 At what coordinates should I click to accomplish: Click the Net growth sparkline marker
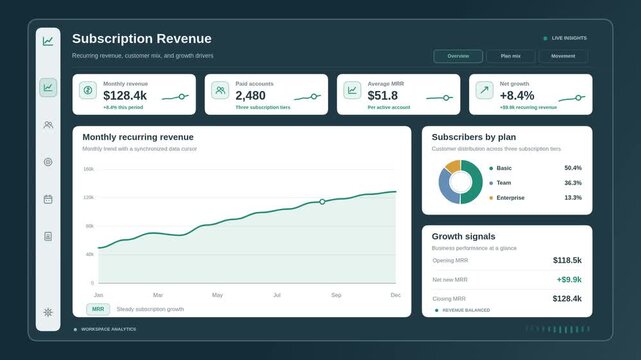578,98
